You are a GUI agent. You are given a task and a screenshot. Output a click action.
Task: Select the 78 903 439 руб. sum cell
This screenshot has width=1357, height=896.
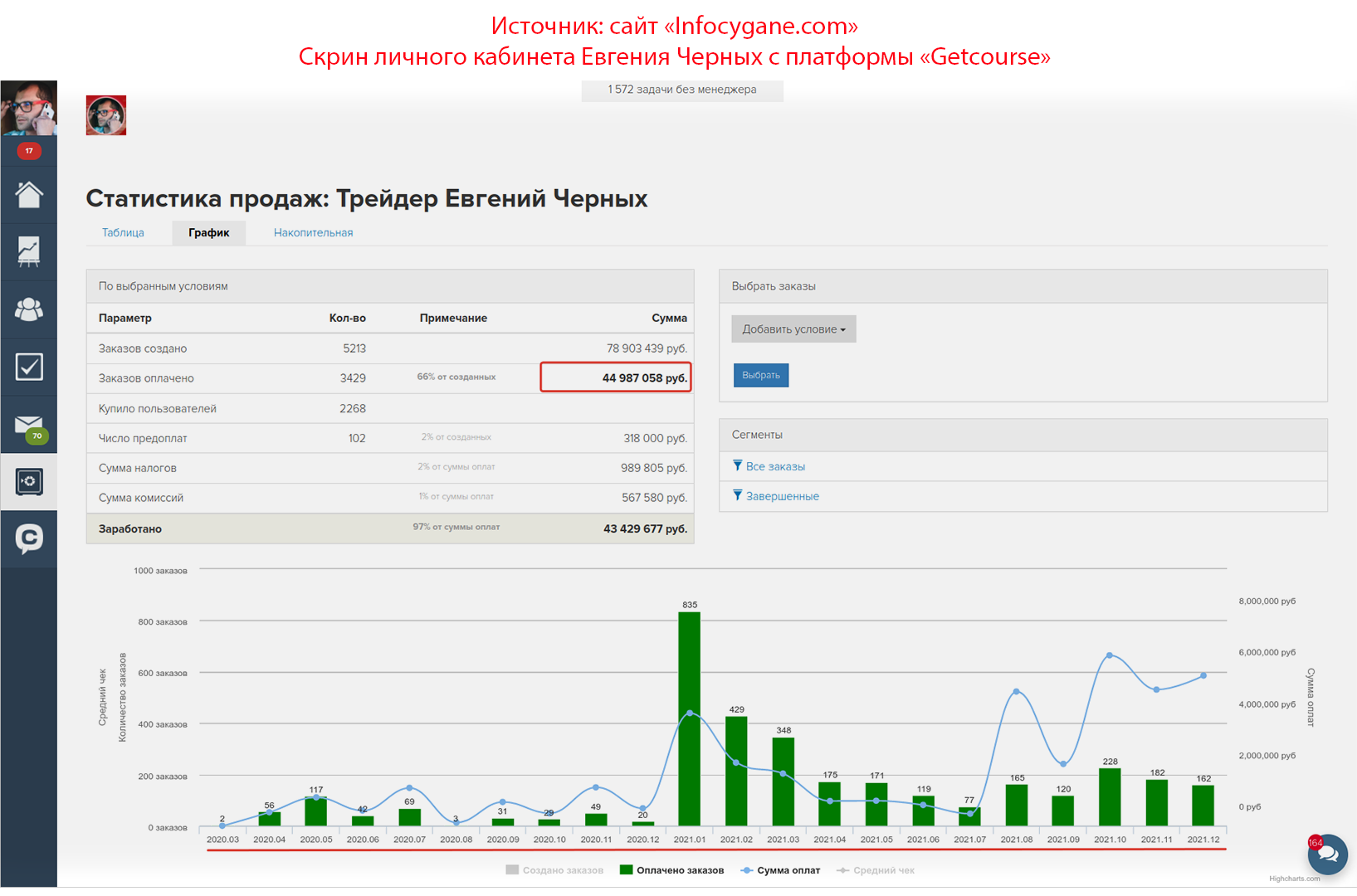pyautogui.click(x=647, y=348)
